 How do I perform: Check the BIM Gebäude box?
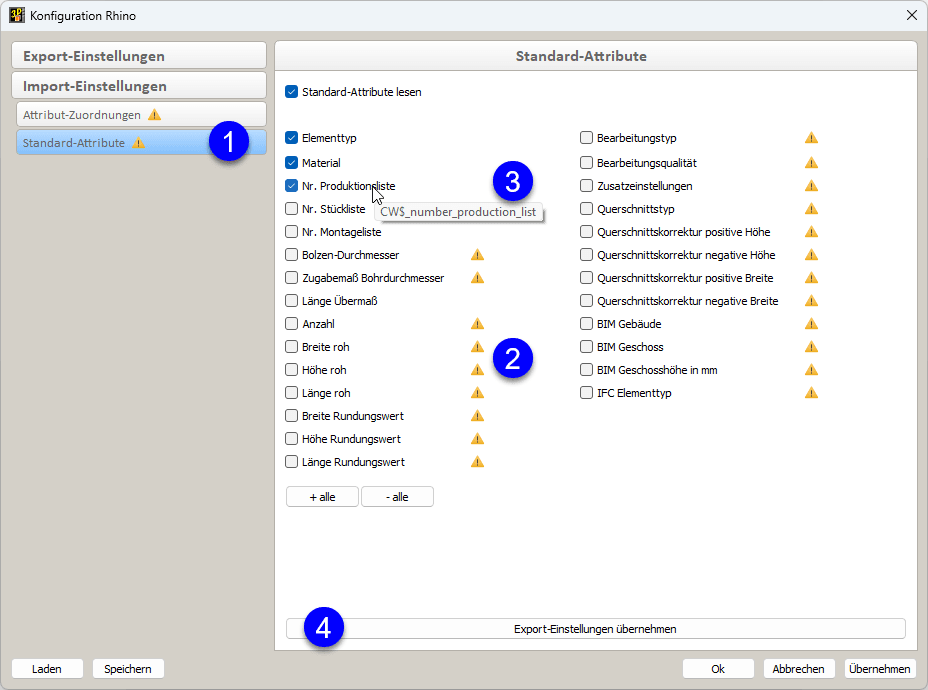click(587, 324)
